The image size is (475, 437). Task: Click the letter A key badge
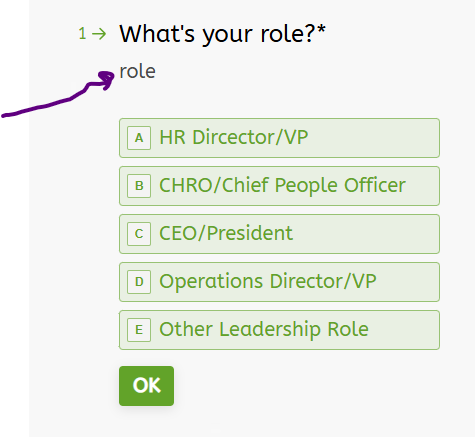point(139,138)
